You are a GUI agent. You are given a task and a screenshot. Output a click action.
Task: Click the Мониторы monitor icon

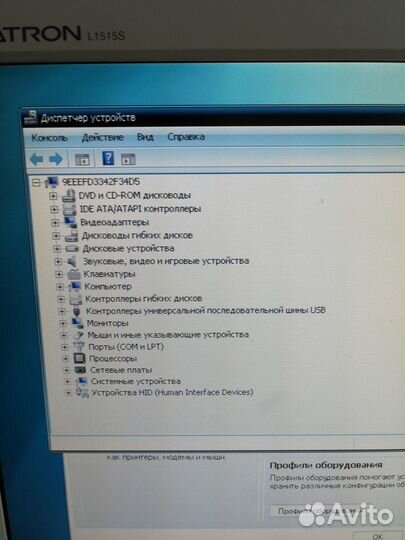[77, 323]
